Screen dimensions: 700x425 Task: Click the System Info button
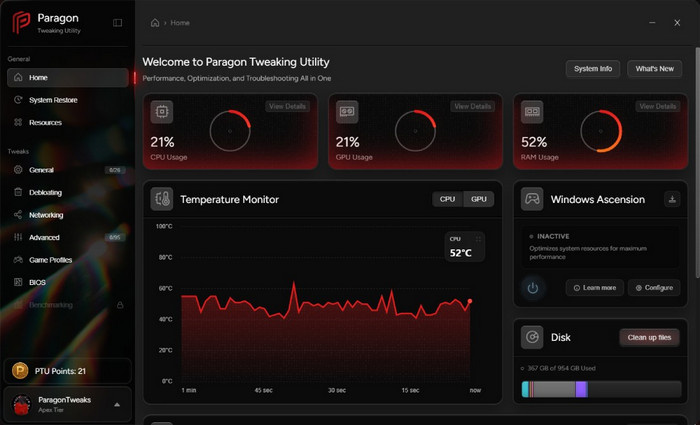coord(593,69)
